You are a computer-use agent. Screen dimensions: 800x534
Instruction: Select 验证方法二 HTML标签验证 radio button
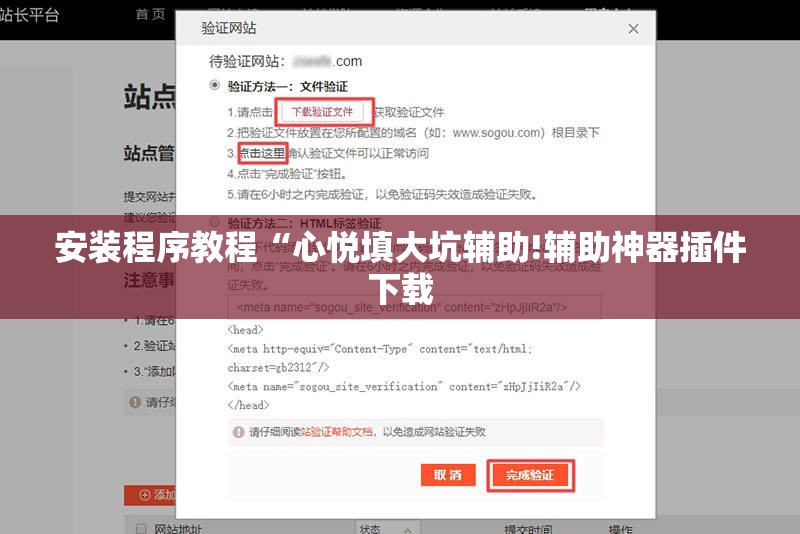click(x=215, y=222)
